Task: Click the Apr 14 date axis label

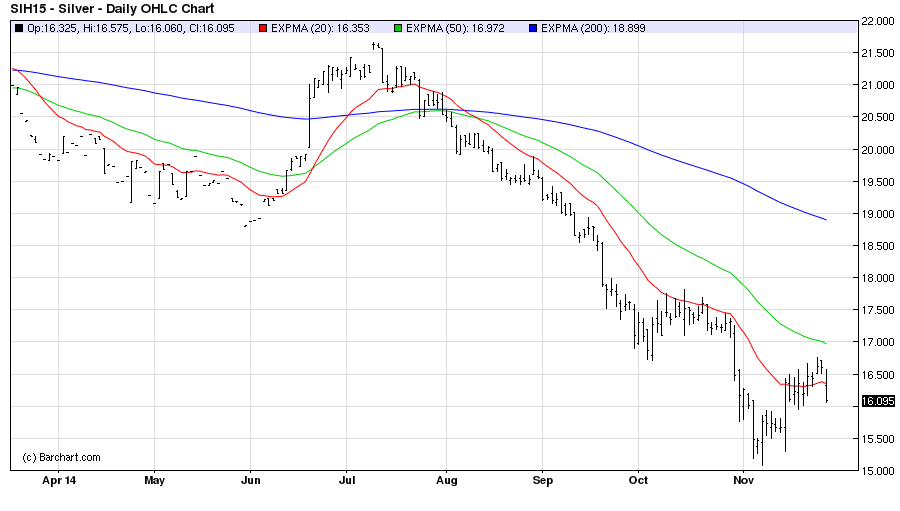Action: click(59, 481)
